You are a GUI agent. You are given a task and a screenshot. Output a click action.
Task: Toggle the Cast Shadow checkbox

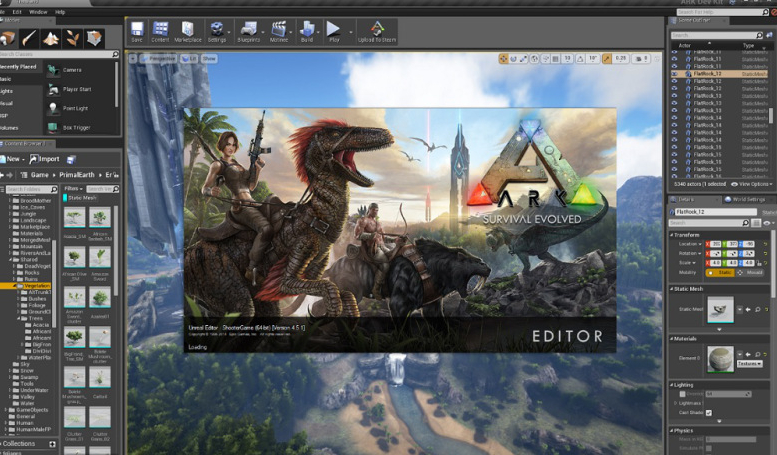click(709, 412)
